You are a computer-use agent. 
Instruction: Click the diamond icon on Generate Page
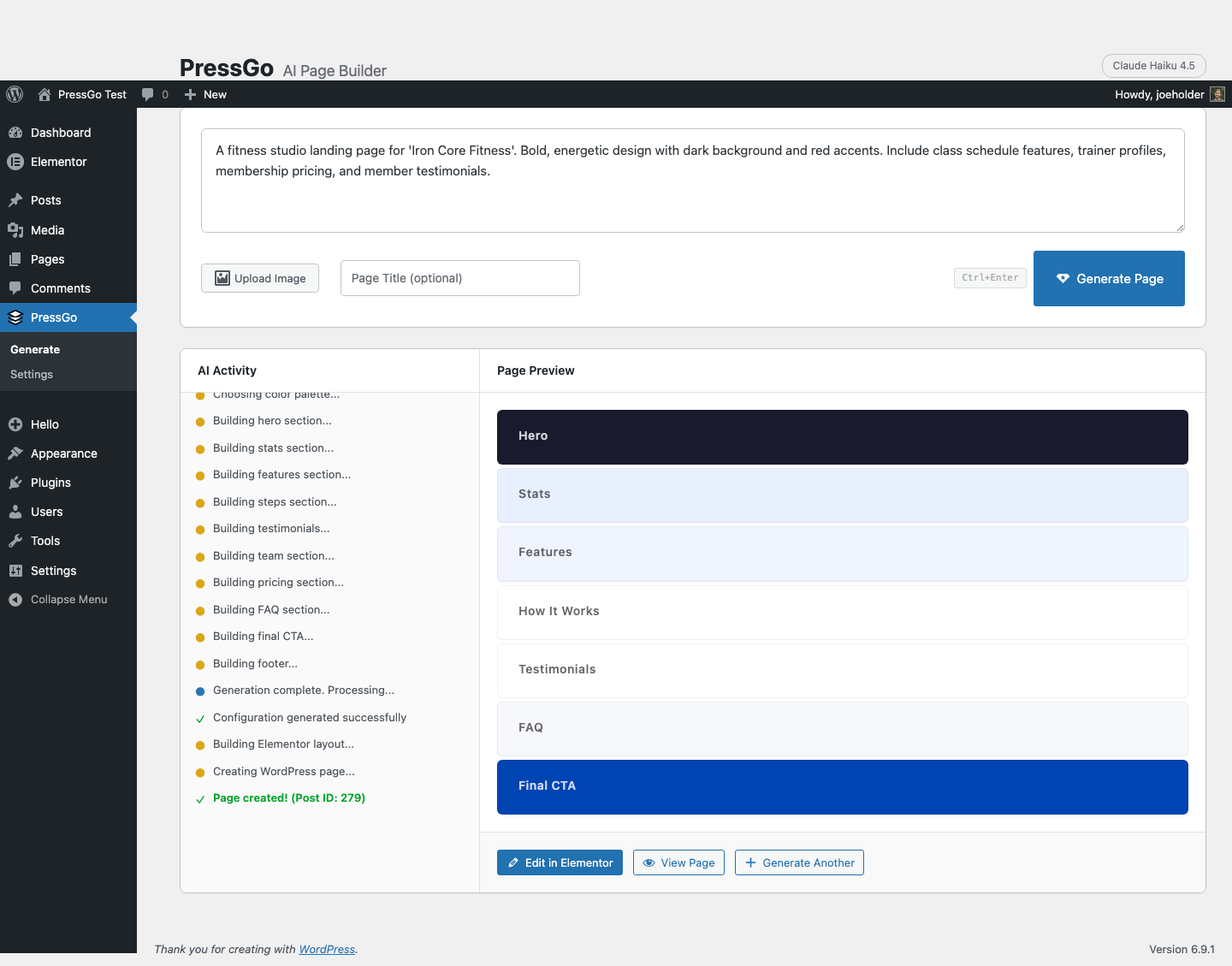[x=1063, y=278]
